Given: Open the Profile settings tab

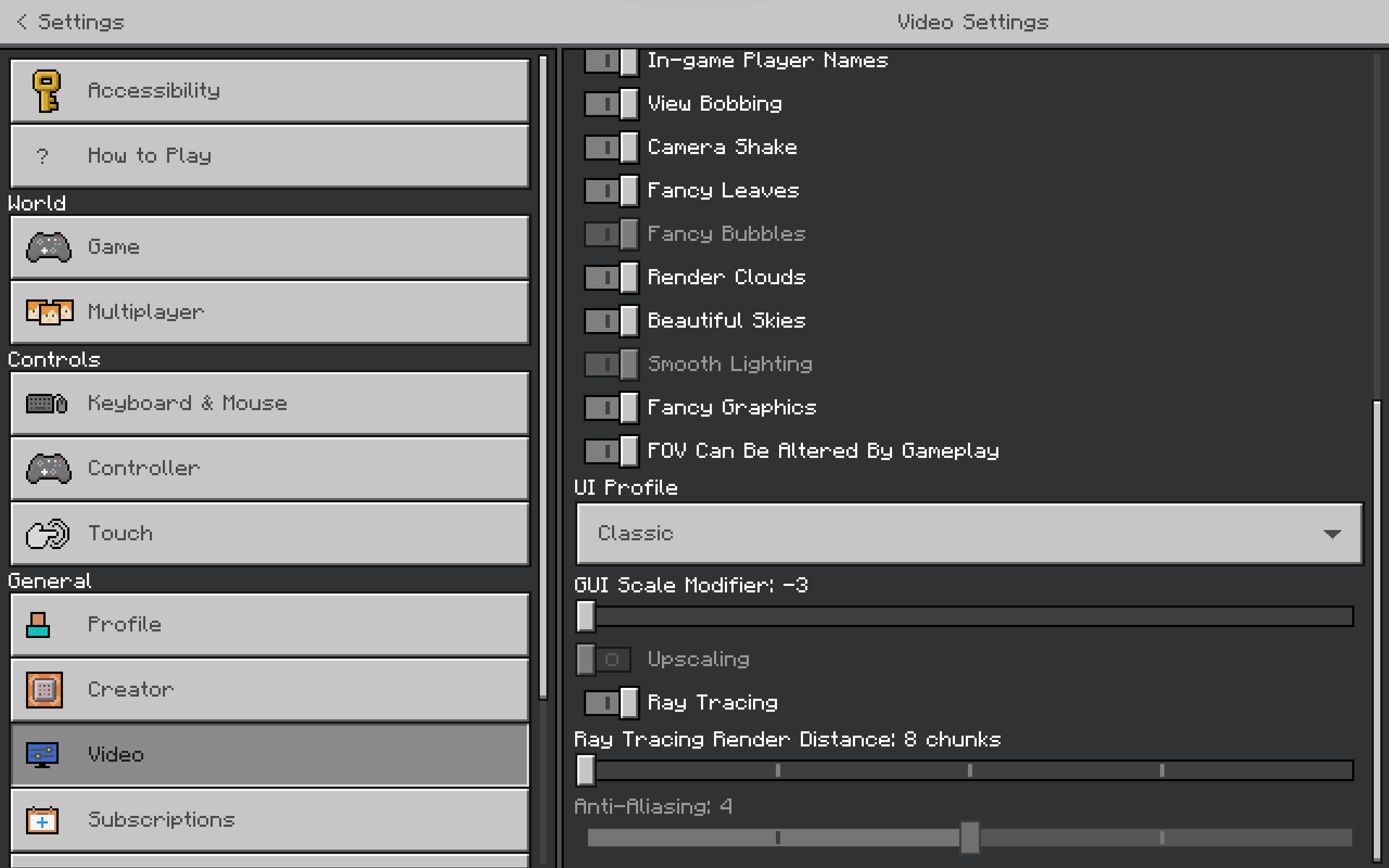Looking at the screenshot, I should click(270, 624).
